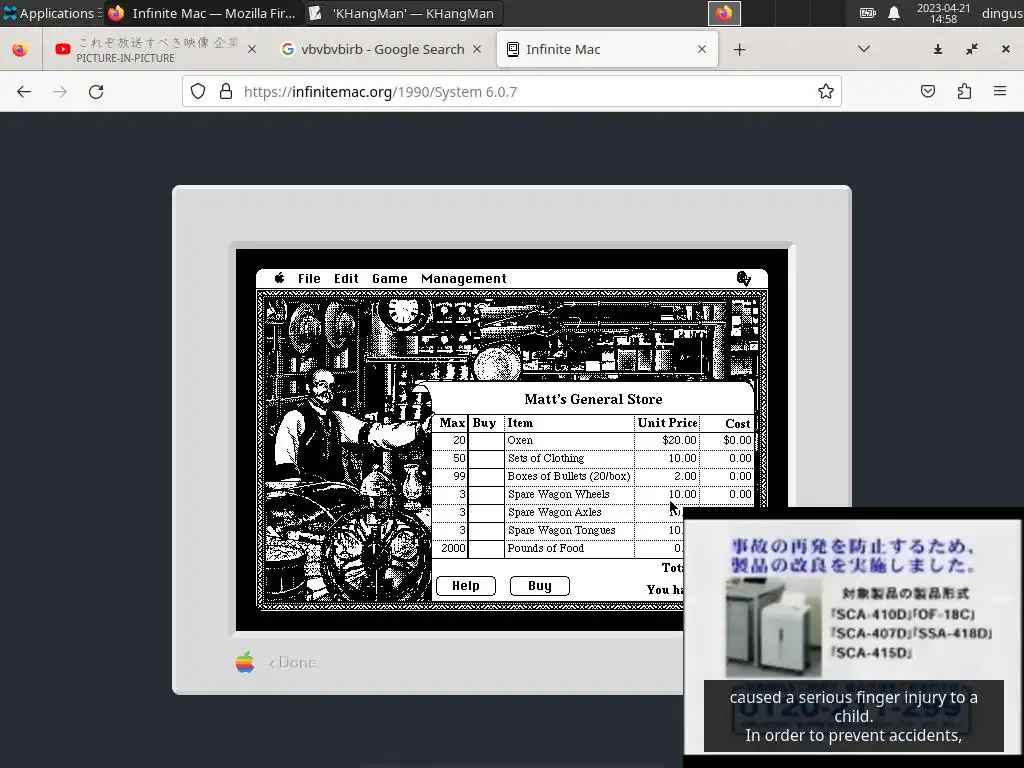Click the browser forward arrow

pos(60,91)
